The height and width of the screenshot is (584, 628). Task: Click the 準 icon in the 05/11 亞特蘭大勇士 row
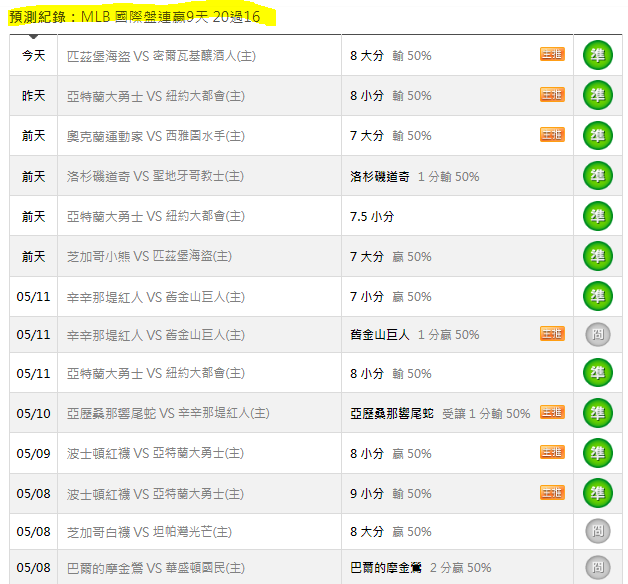pyautogui.click(x=598, y=373)
